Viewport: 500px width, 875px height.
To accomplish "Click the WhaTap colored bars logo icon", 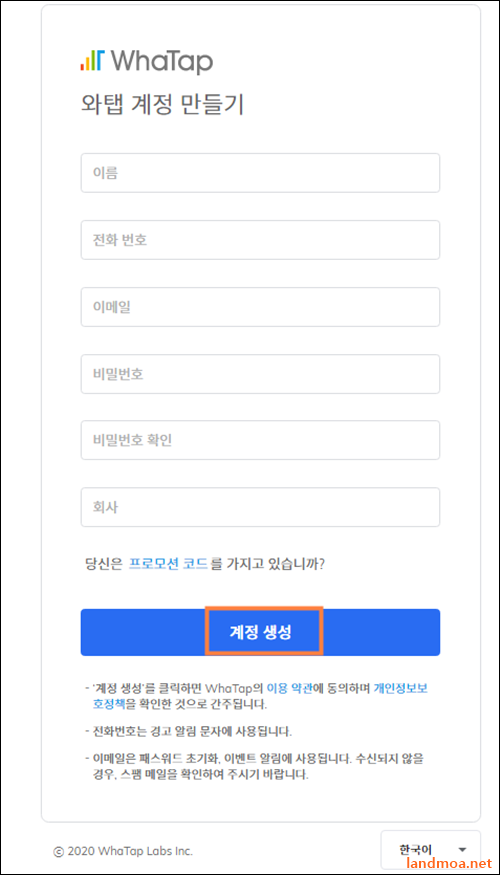I will [x=92, y=60].
